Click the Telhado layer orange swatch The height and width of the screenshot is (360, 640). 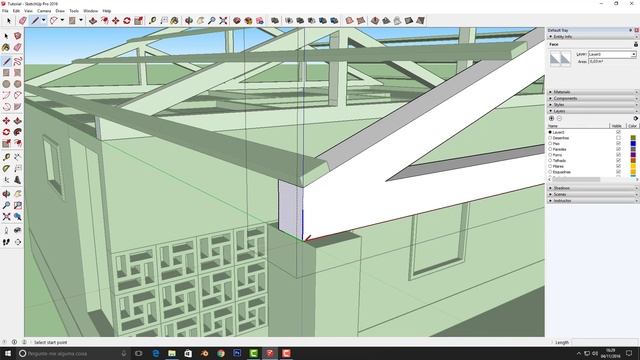tap(633, 161)
